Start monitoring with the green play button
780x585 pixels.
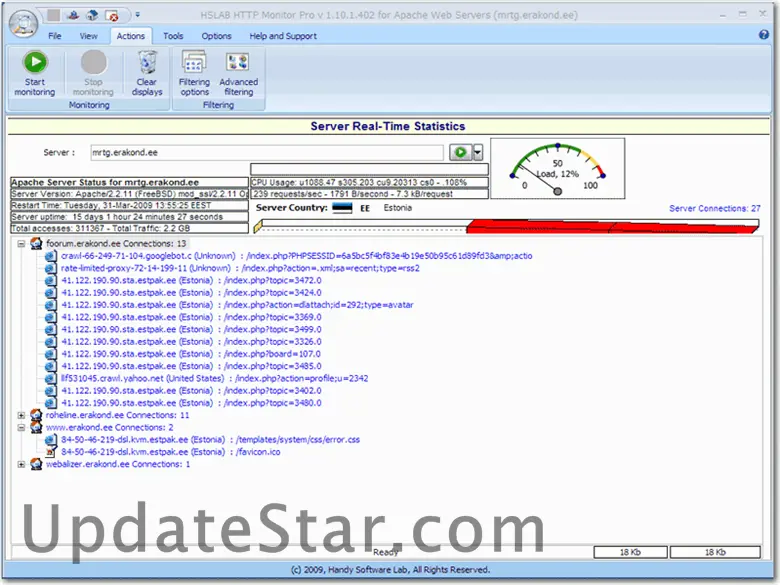click(35, 73)
